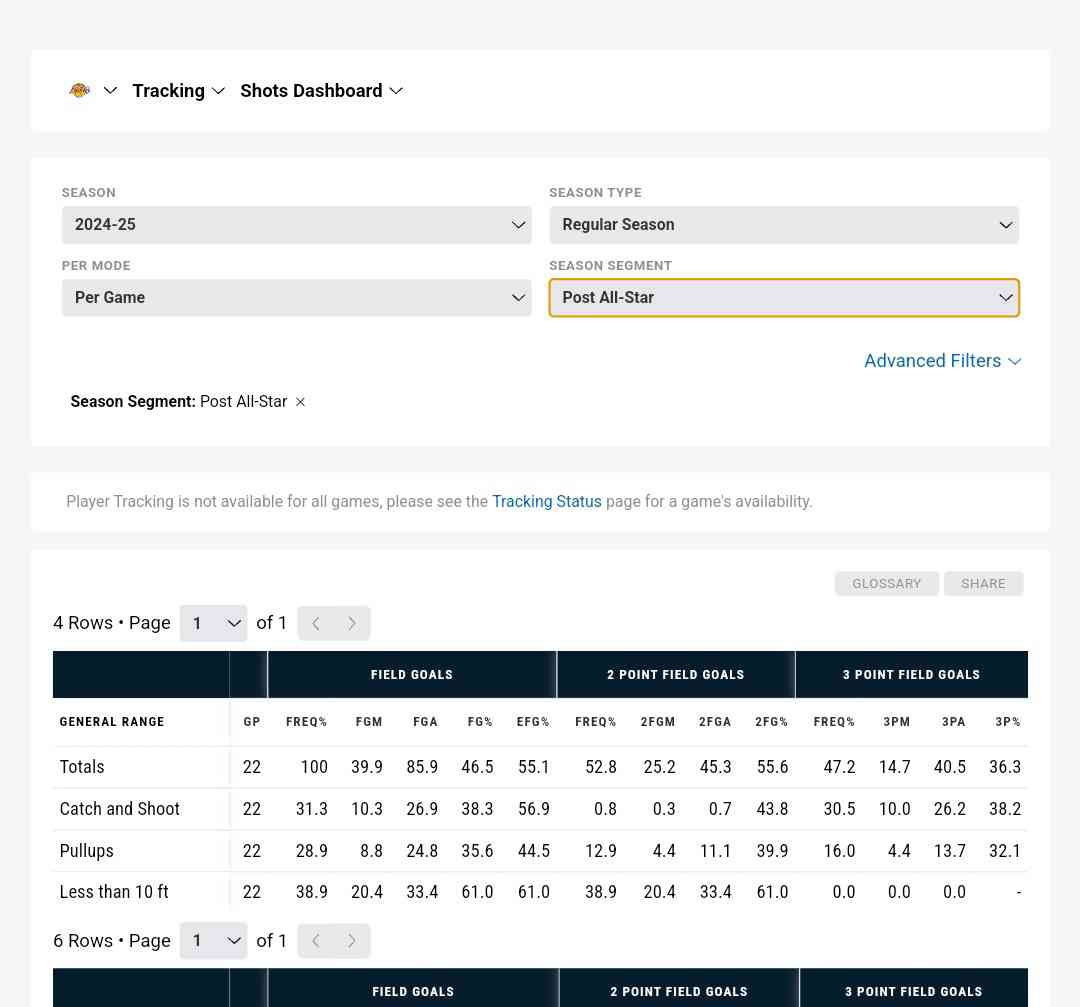Sort table by 3PM column header
The height and width of the screenshot is (1007, 1080).
[x=896, y=722]
